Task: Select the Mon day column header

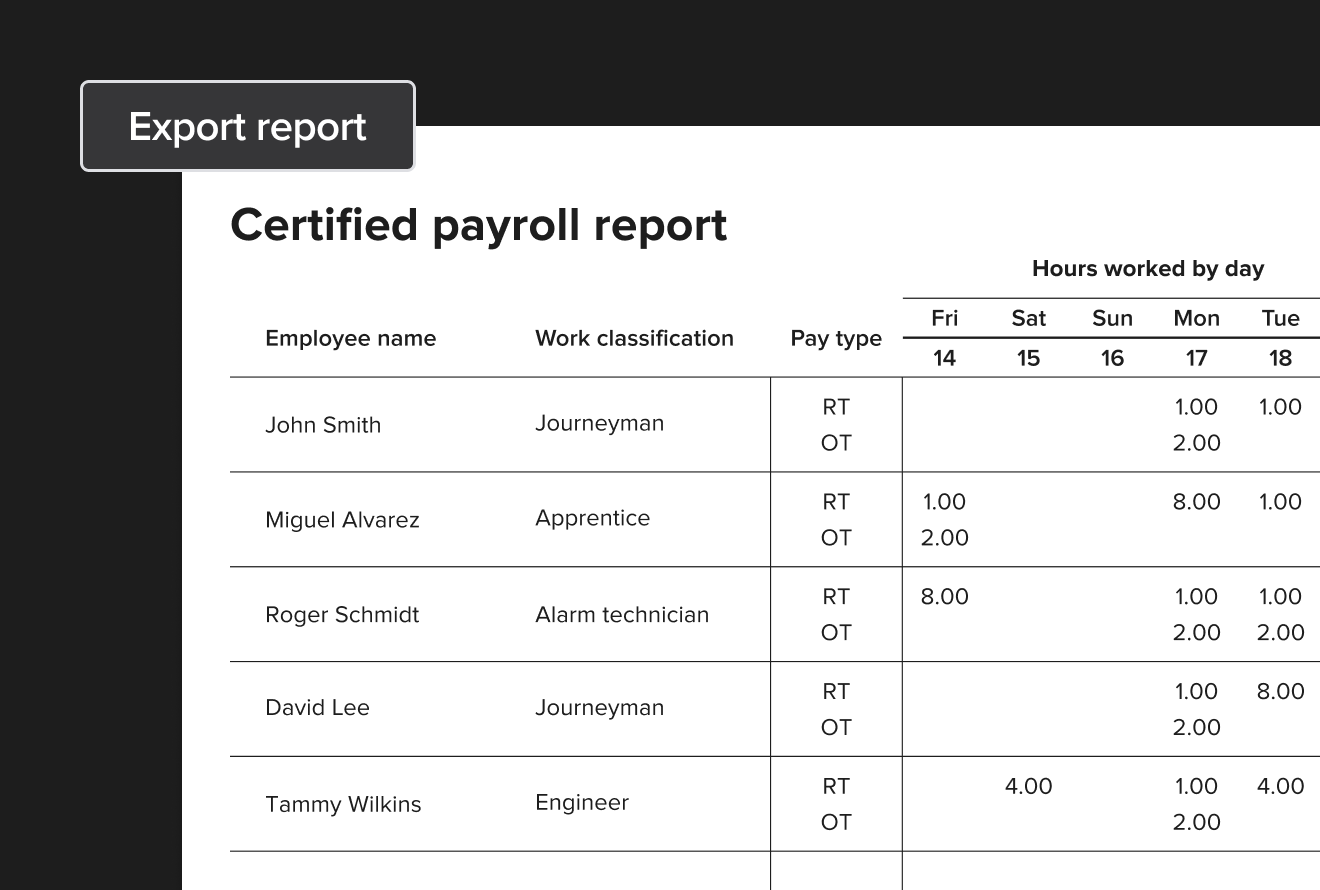Action: [x=1196, y=318]
